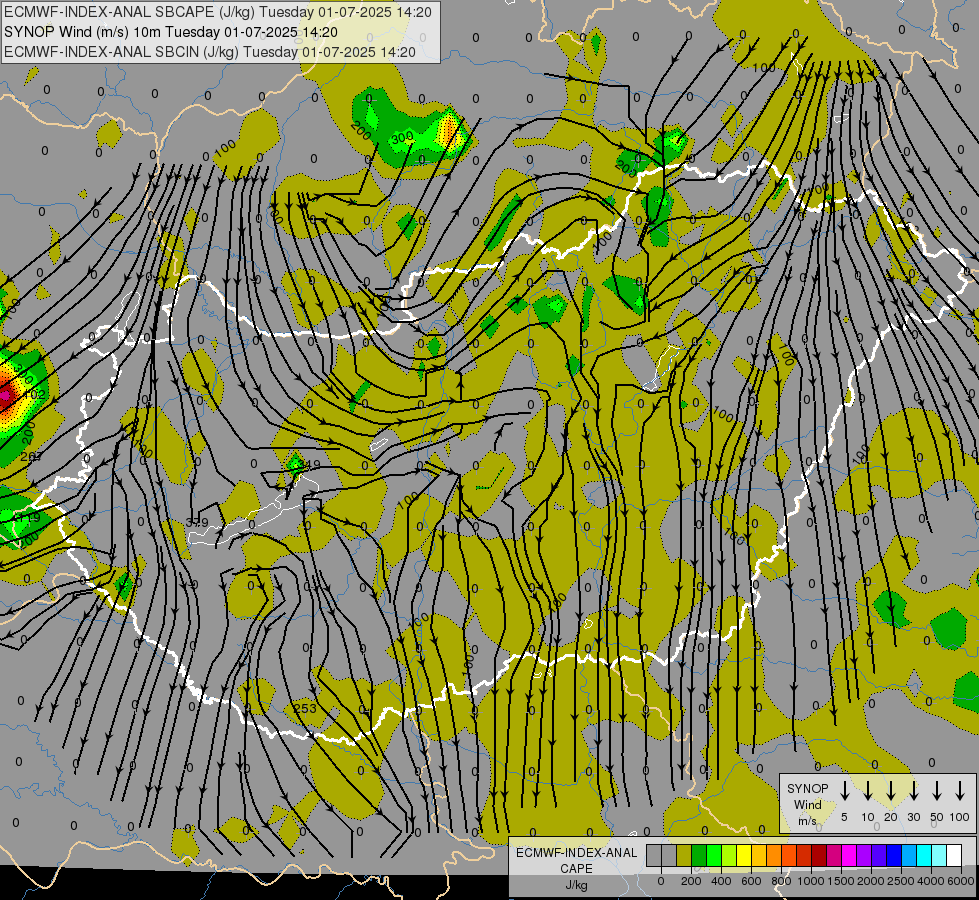Click the 50 speed label in wind legend
Viewport: 979px width, 900px height.
click(x=937, y=817)
